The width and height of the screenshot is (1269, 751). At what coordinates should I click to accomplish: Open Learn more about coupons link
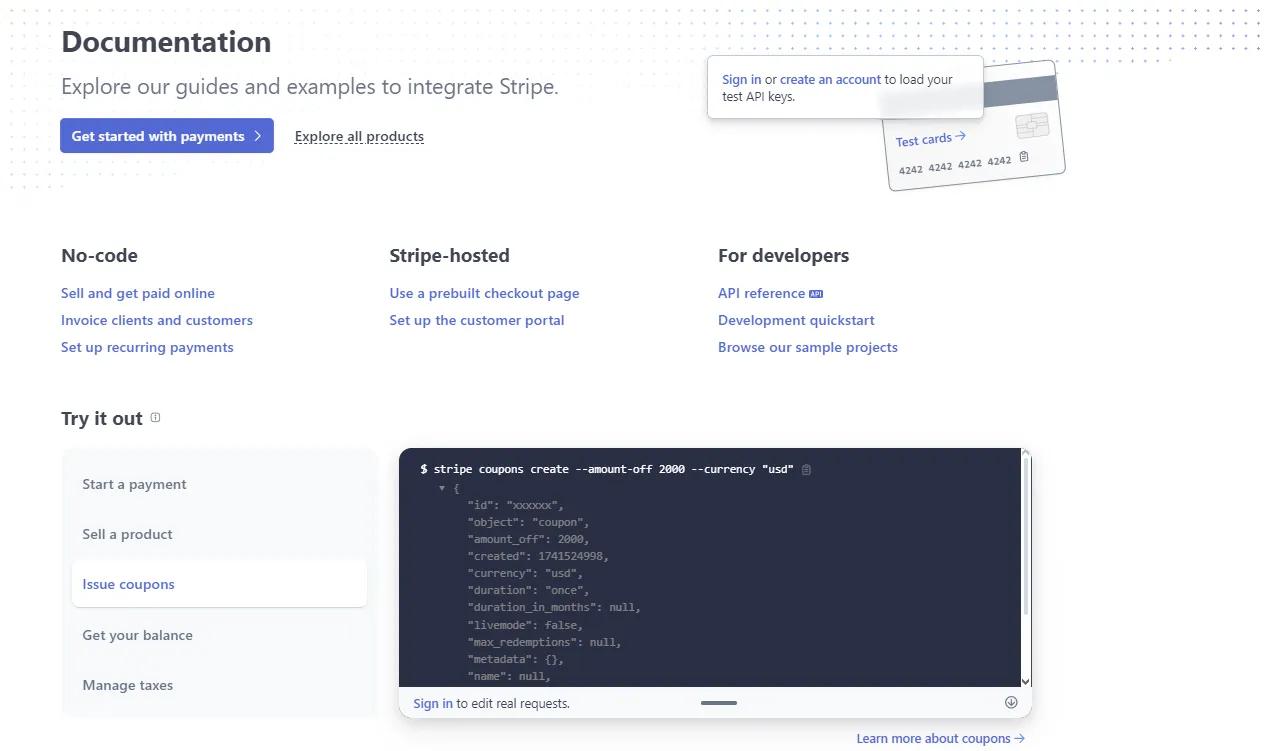[x=940, y=738]
